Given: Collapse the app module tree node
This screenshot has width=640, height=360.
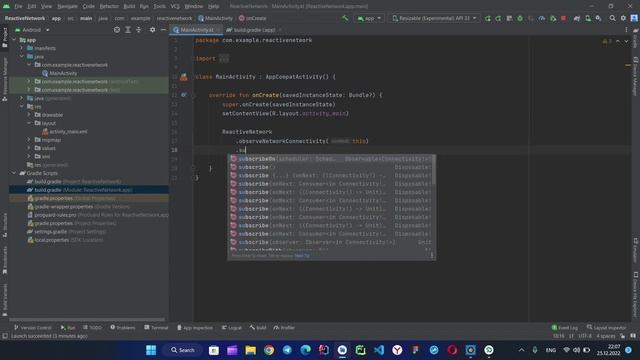Looking at the screenshot, I should click(14, 40).
